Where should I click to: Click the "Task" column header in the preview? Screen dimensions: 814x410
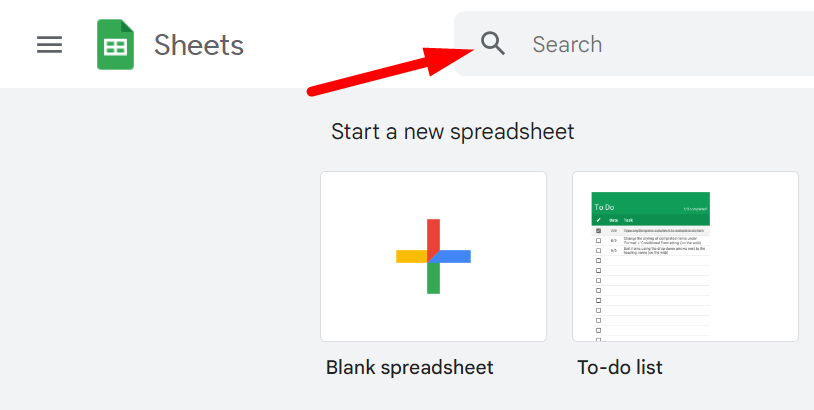click(x=628, y=220)
